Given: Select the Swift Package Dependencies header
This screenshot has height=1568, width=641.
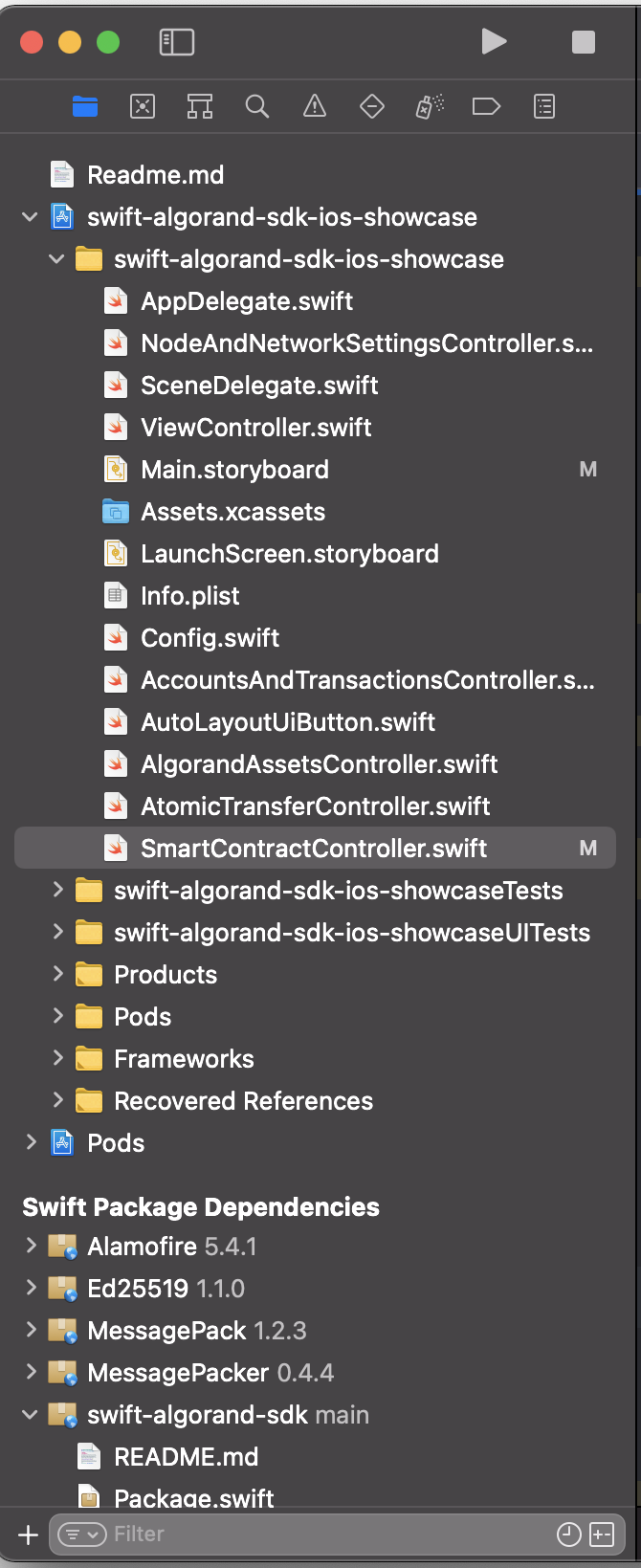Looking at the screenshot, I should 201,1207.
